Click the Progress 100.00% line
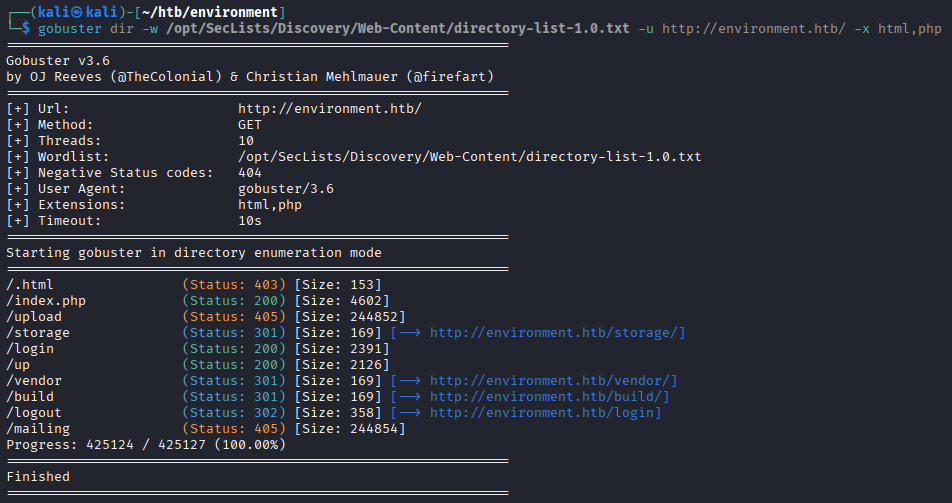 point(146,445)
